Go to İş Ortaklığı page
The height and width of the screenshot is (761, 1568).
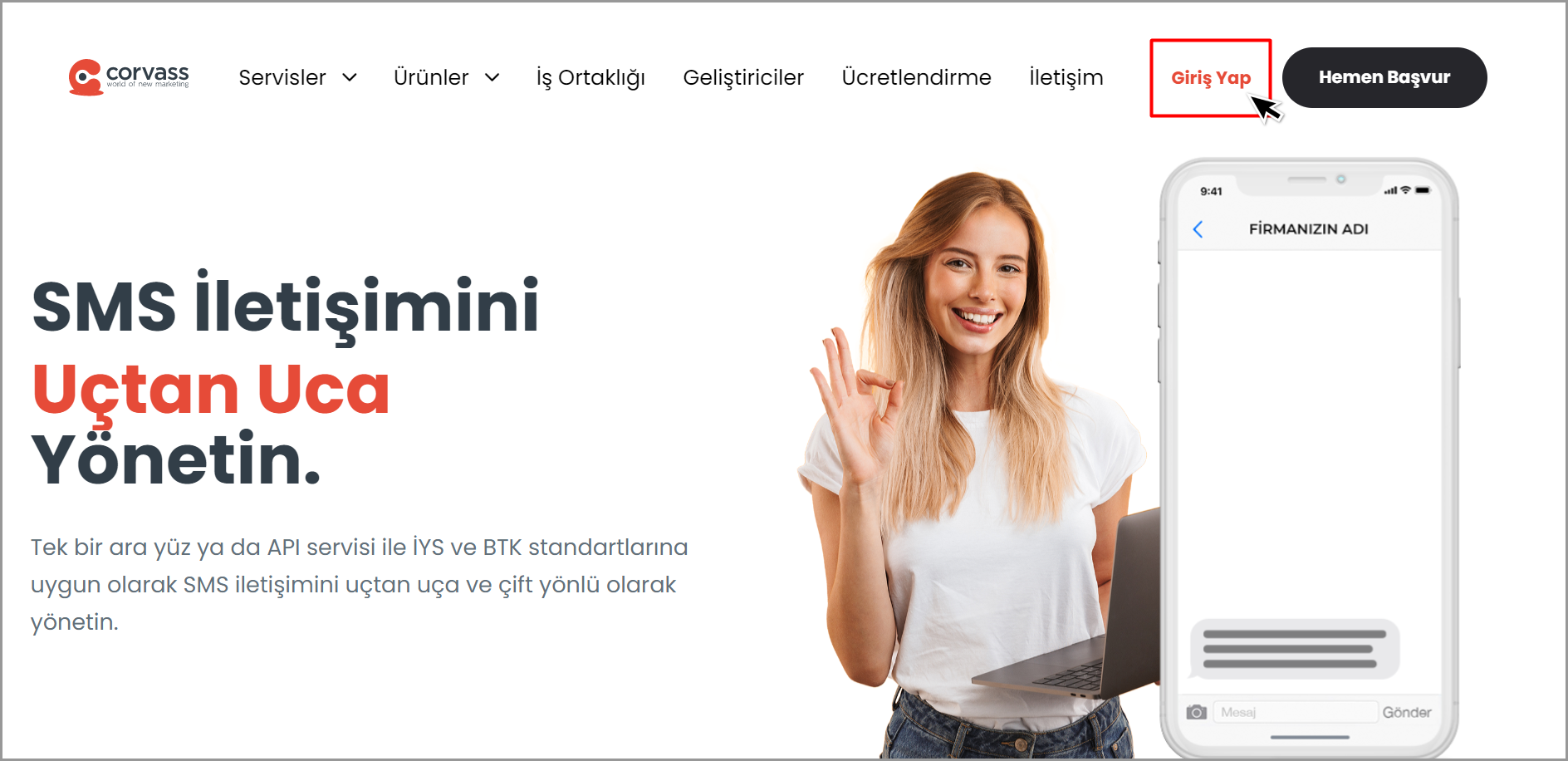coord(590,78)
